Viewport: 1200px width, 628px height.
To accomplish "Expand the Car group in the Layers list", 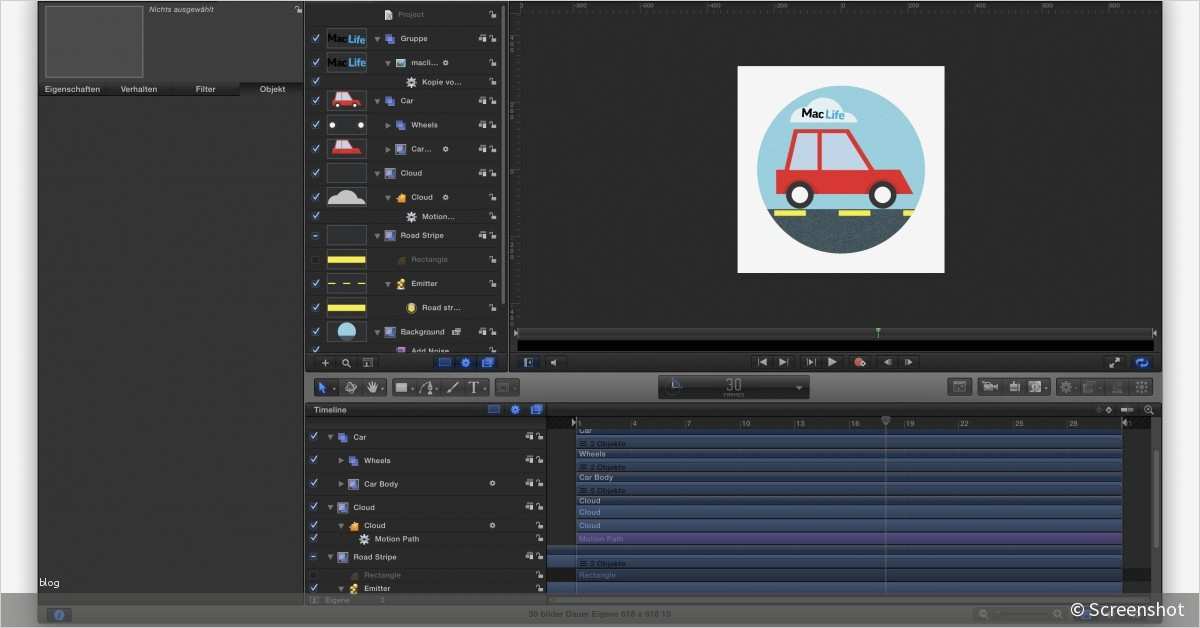I will point(377,100).
